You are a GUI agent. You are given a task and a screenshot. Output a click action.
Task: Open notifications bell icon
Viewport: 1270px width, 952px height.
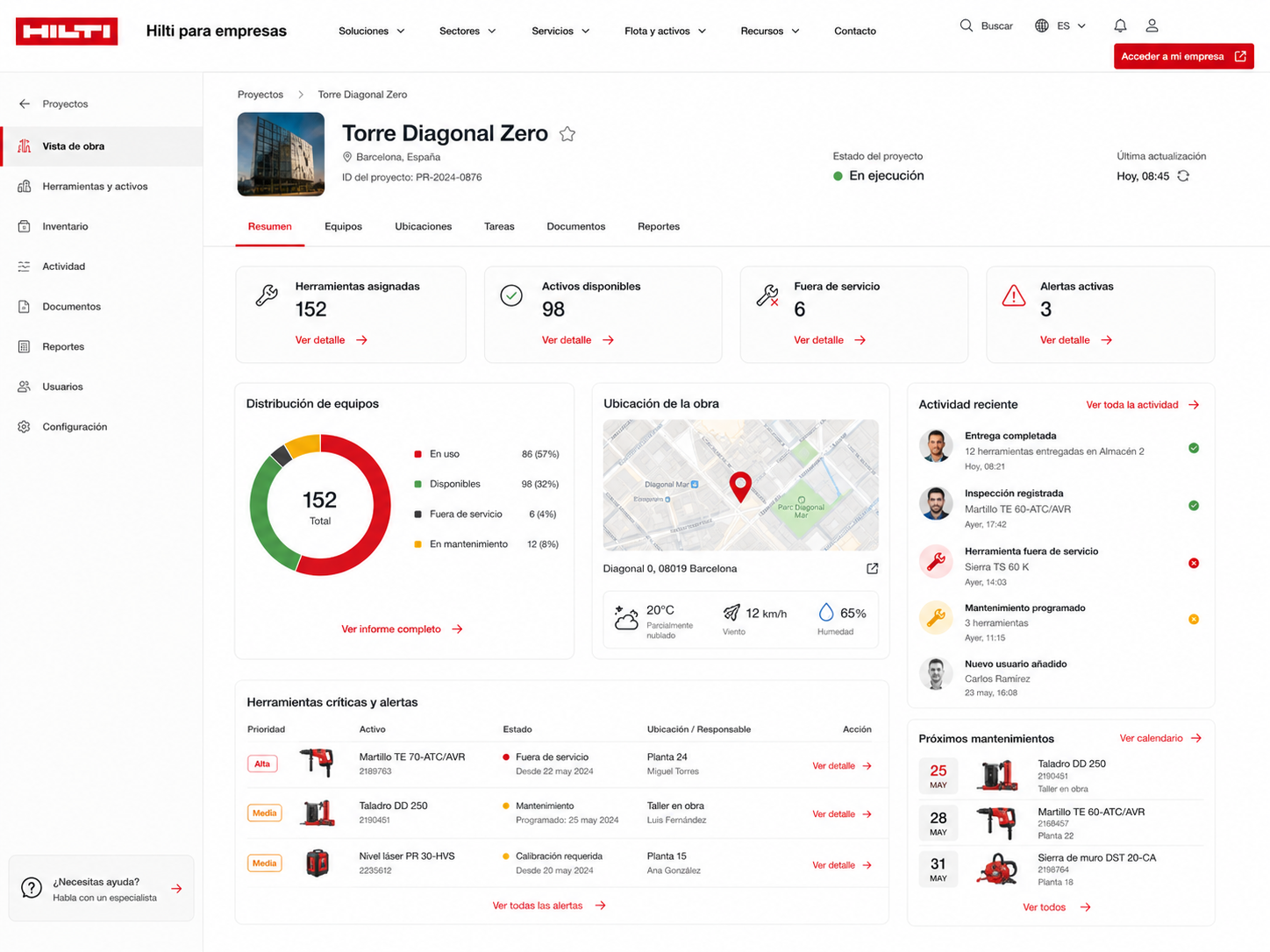1120,25
